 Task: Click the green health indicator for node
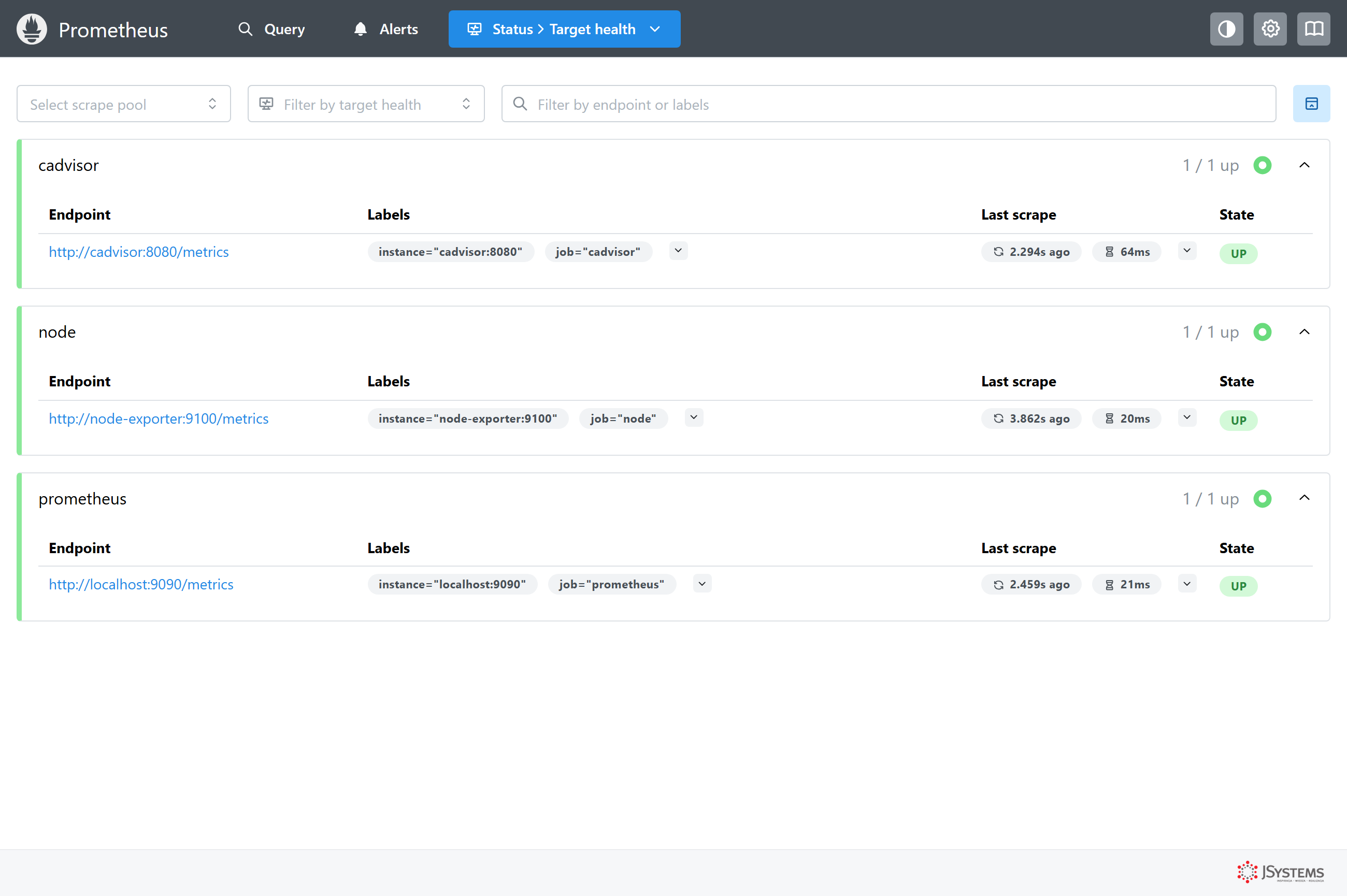[1262, 332]
